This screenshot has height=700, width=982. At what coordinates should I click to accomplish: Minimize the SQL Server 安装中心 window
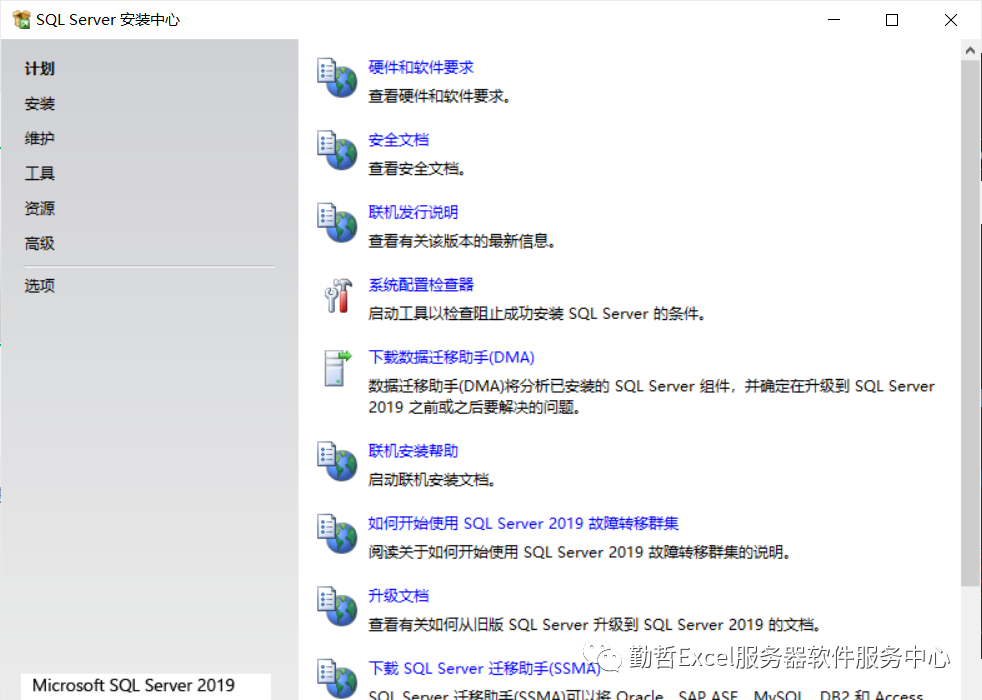click(834, 19)
